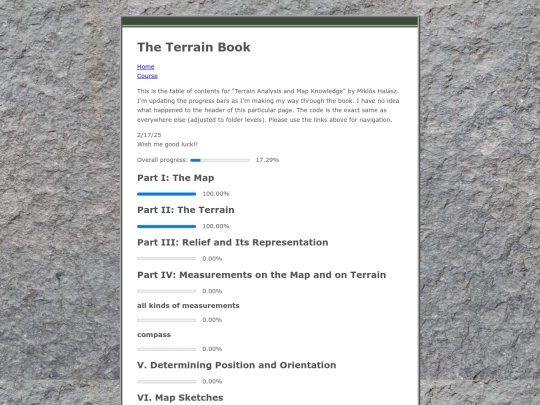Open the Home link
The height and width of the screenshot is (405, 540).
(x=145, y=66)
